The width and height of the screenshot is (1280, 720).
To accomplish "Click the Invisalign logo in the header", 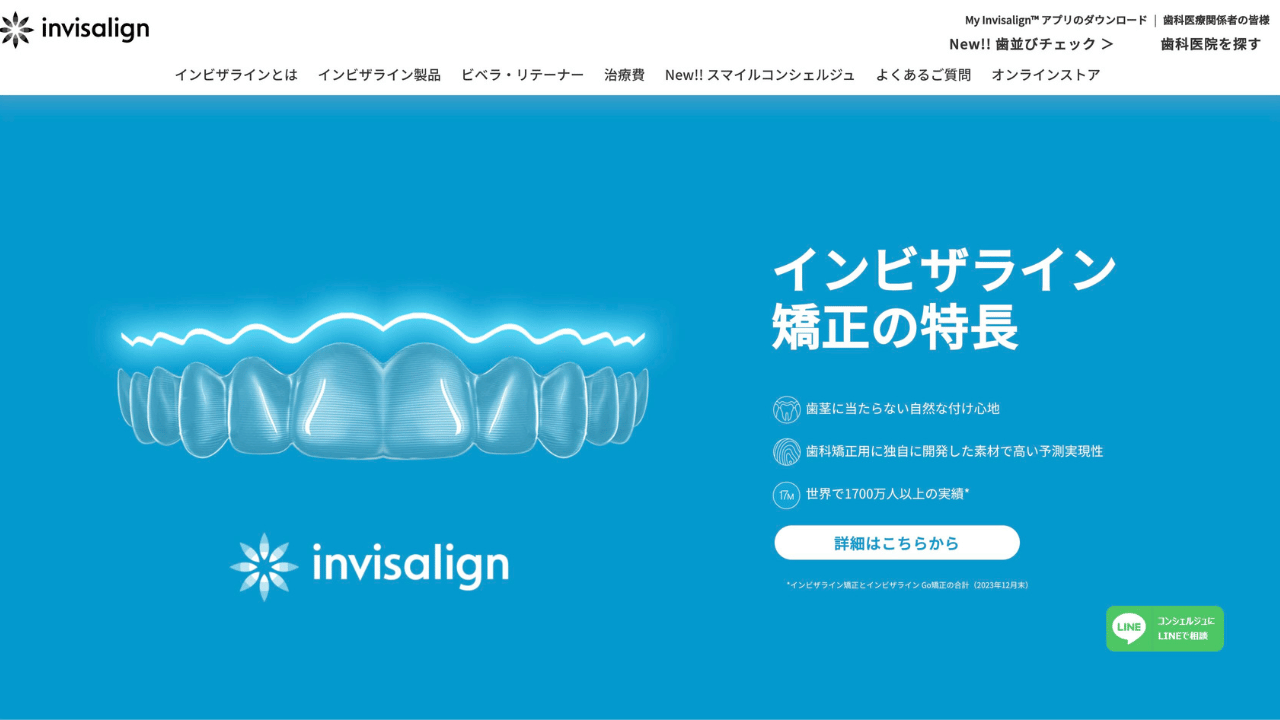I will (x=75, y=30).
